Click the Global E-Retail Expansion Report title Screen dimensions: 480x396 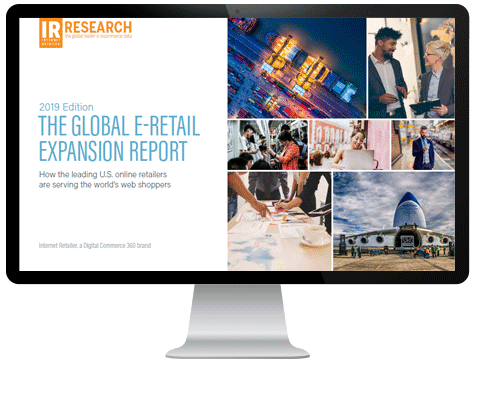(x=119, y=138)
